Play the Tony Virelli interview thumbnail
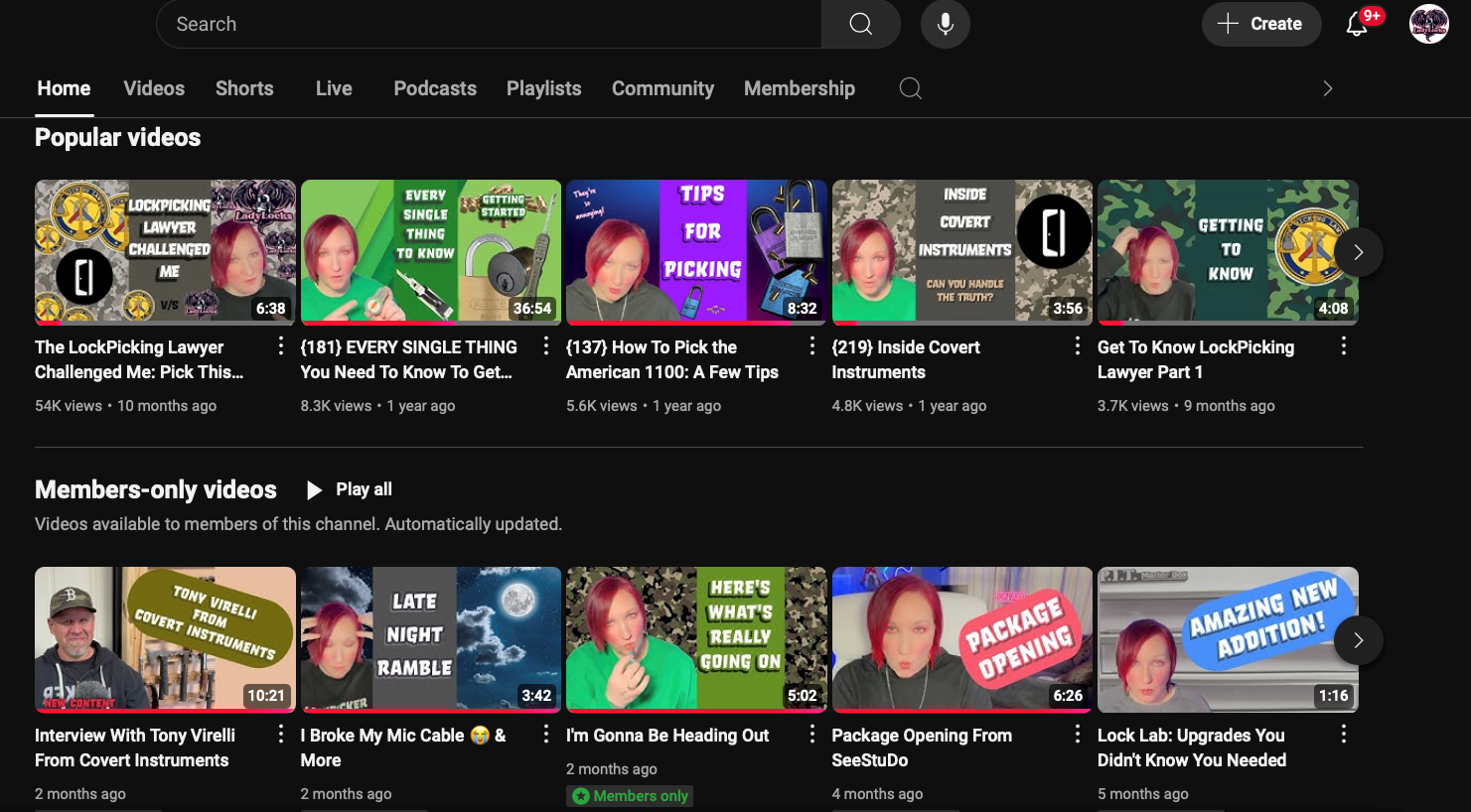 click(x=165, y=639)
